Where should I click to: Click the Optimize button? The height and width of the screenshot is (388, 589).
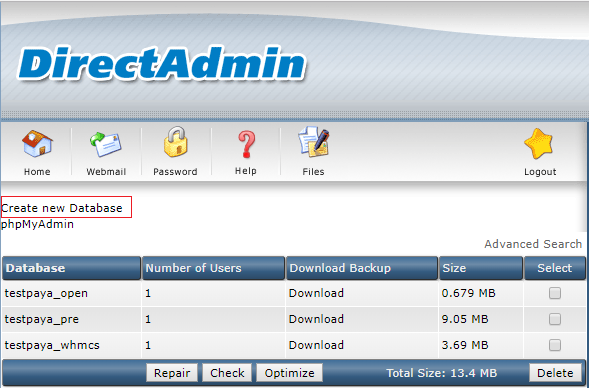click(x=290, y=373)
